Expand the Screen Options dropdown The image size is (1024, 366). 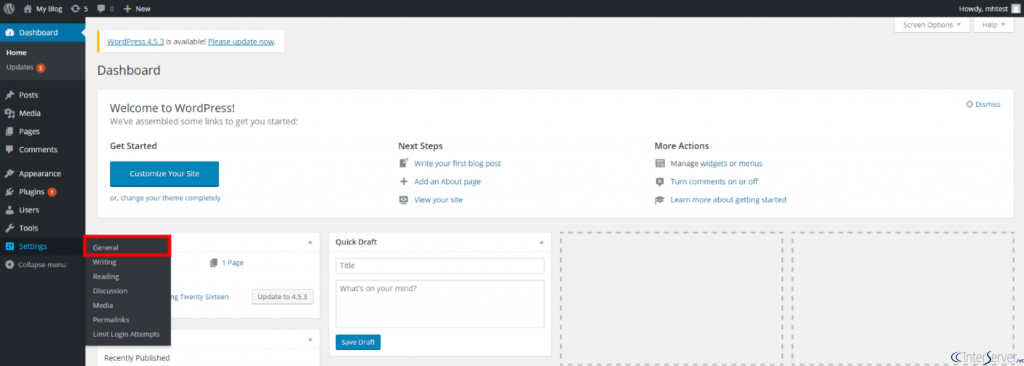932,25
